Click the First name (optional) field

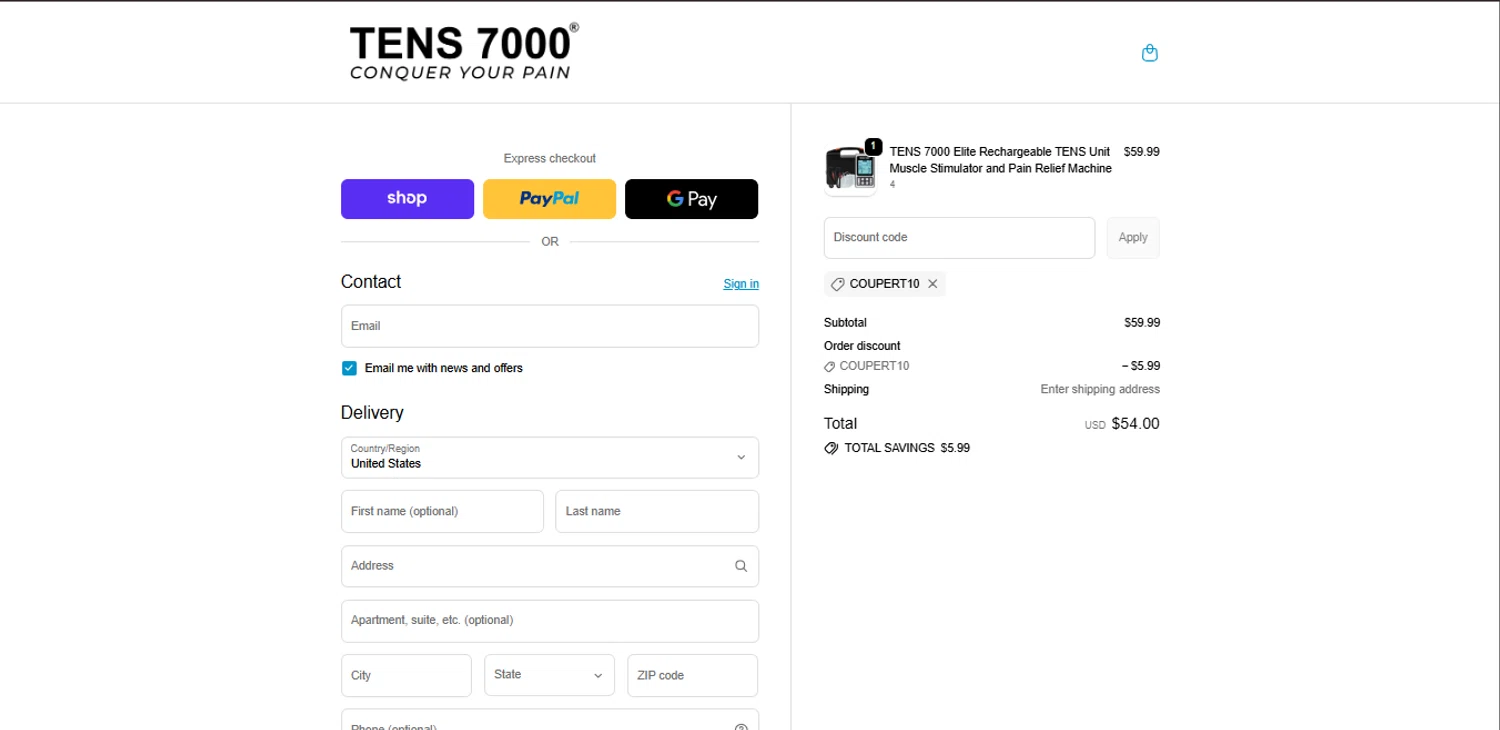(442, 511)
